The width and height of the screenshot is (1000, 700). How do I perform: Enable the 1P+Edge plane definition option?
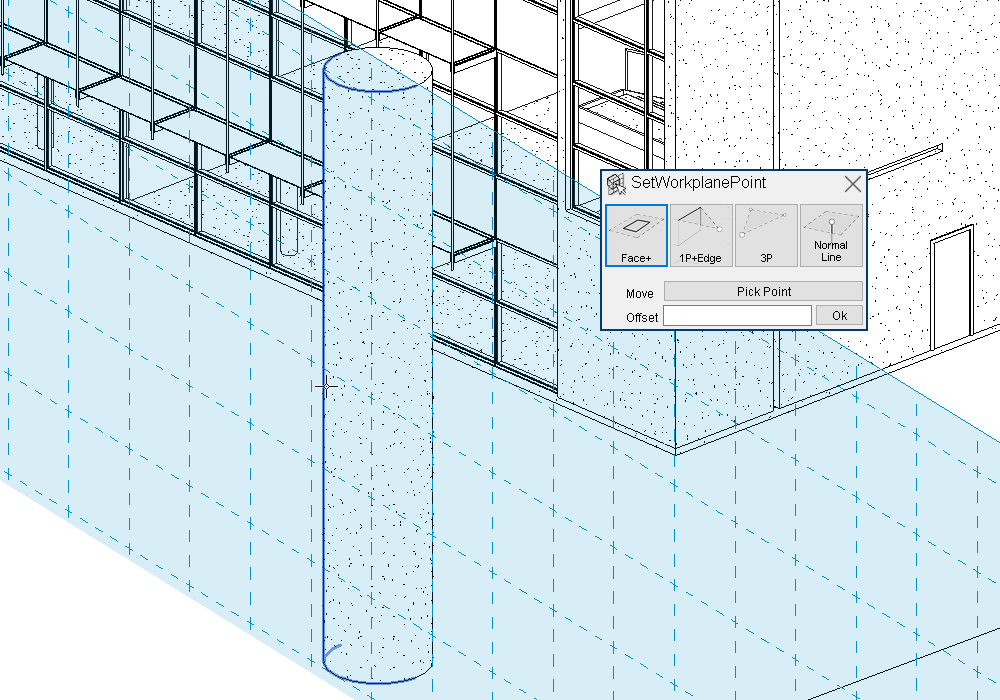click(x=700, y=235)
